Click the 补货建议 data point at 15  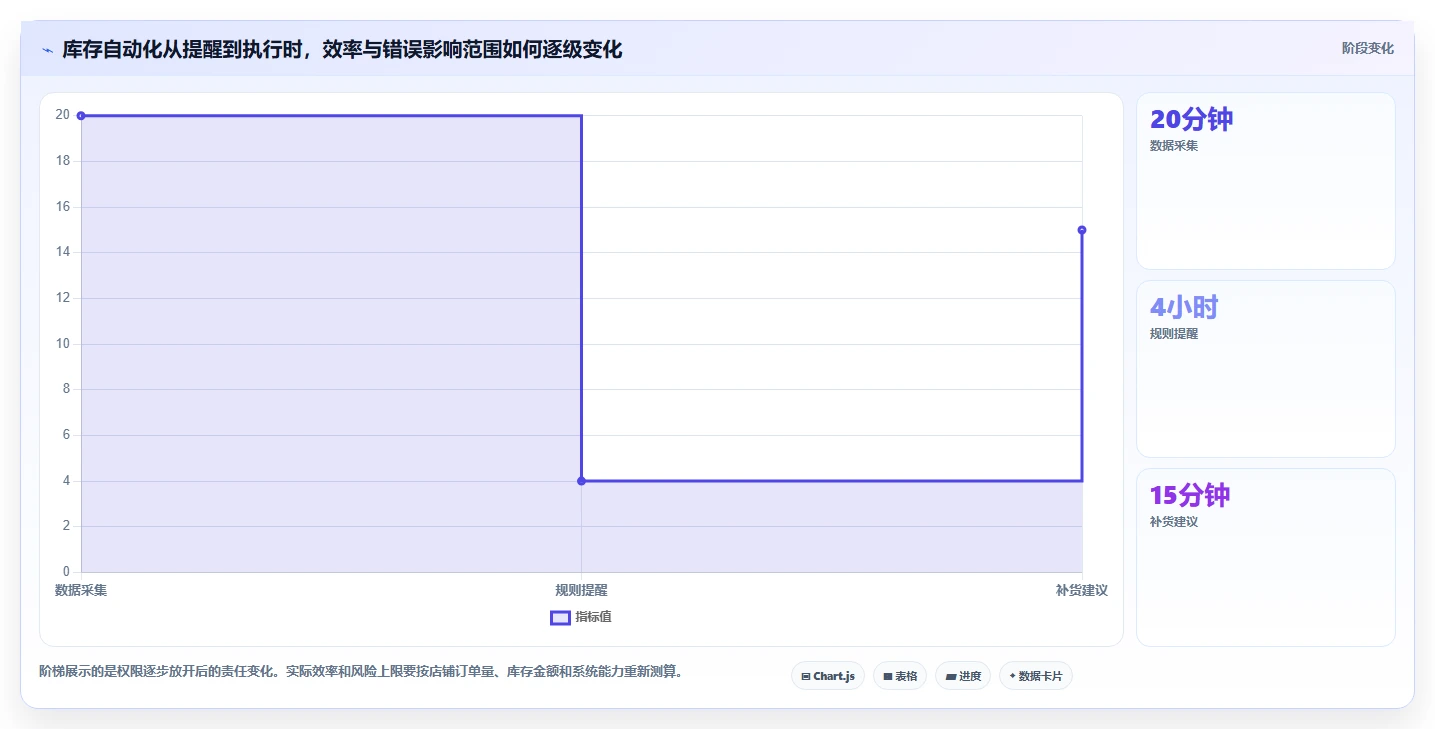tap(1082, 230)
